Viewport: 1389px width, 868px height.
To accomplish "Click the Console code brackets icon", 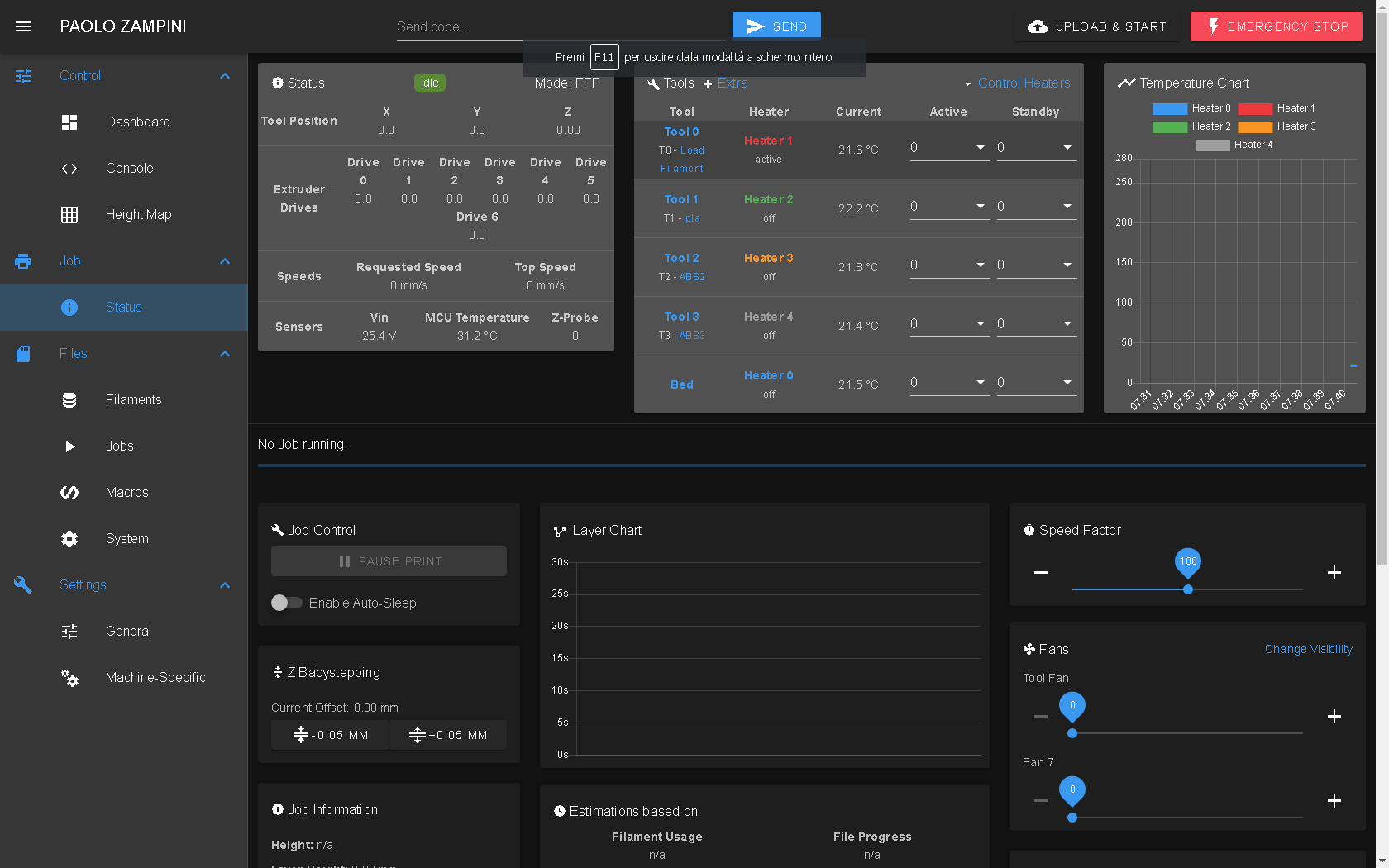I will 69,168.
